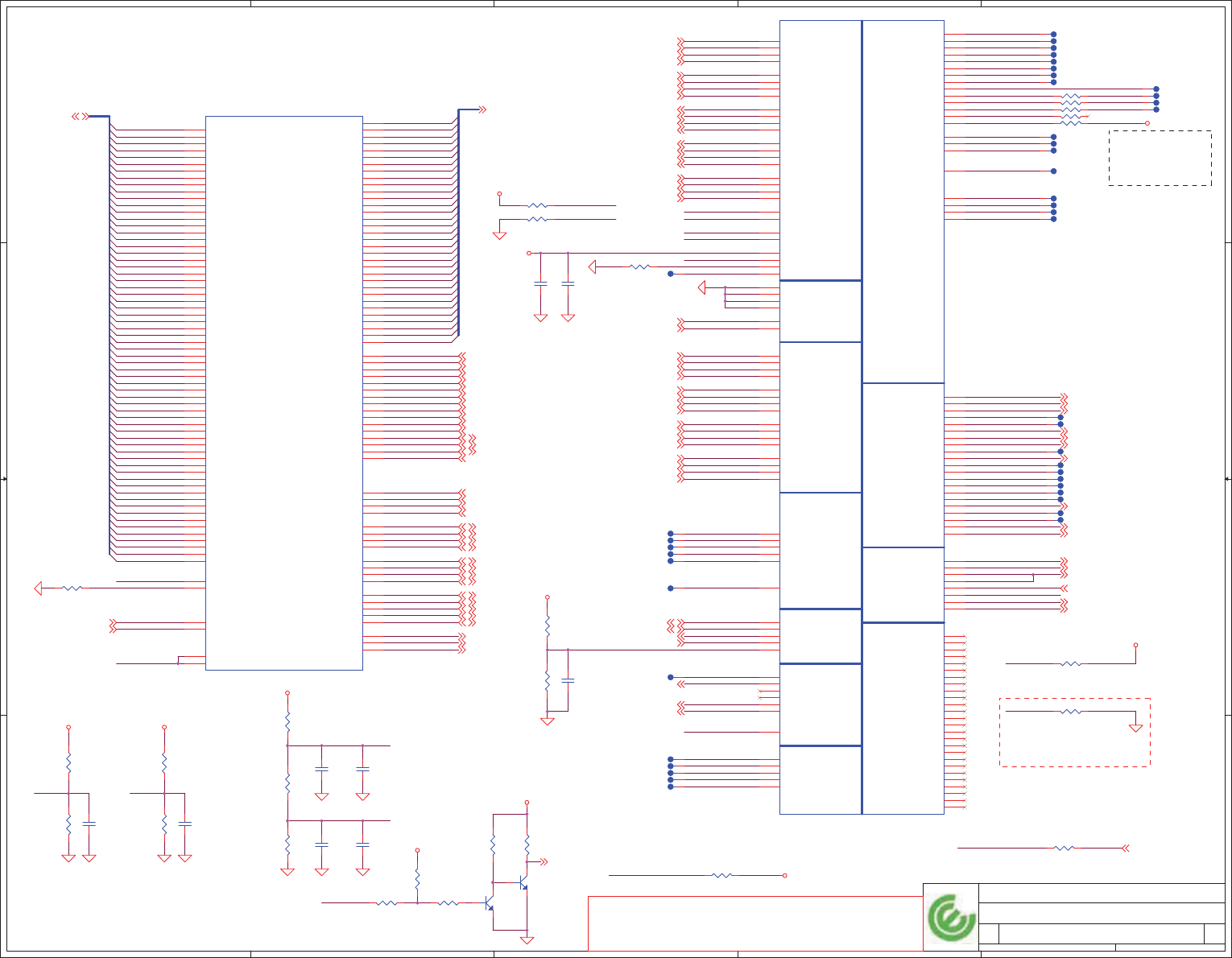Click the empty red-outlined note box beside the logo
This screenshot has width=1232, height=958.
pyautogui.click(x=755, y=923)
